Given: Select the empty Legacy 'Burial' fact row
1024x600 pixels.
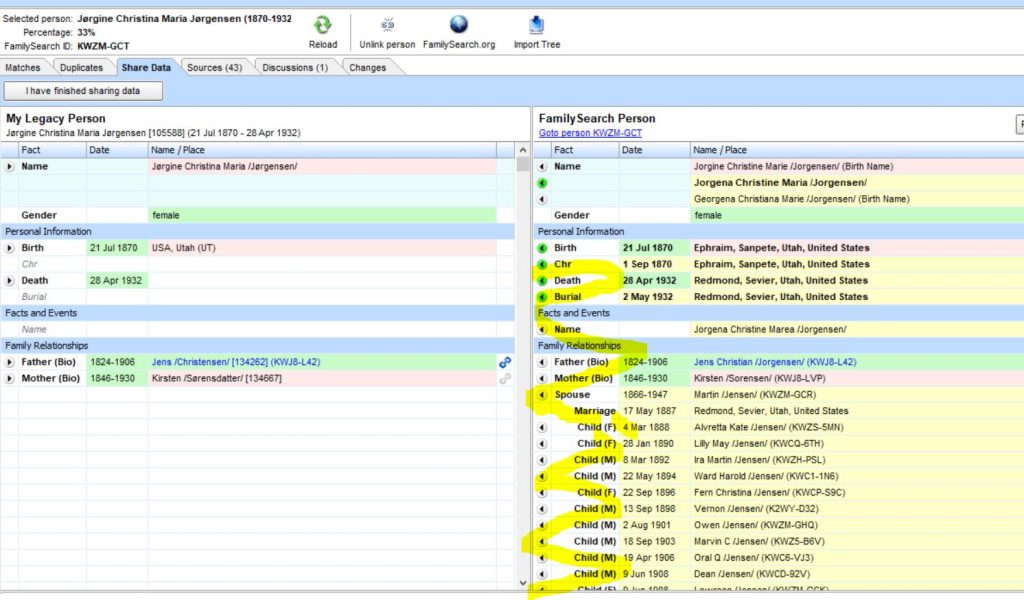Looking at the screenshot, I should pos(257,297).
